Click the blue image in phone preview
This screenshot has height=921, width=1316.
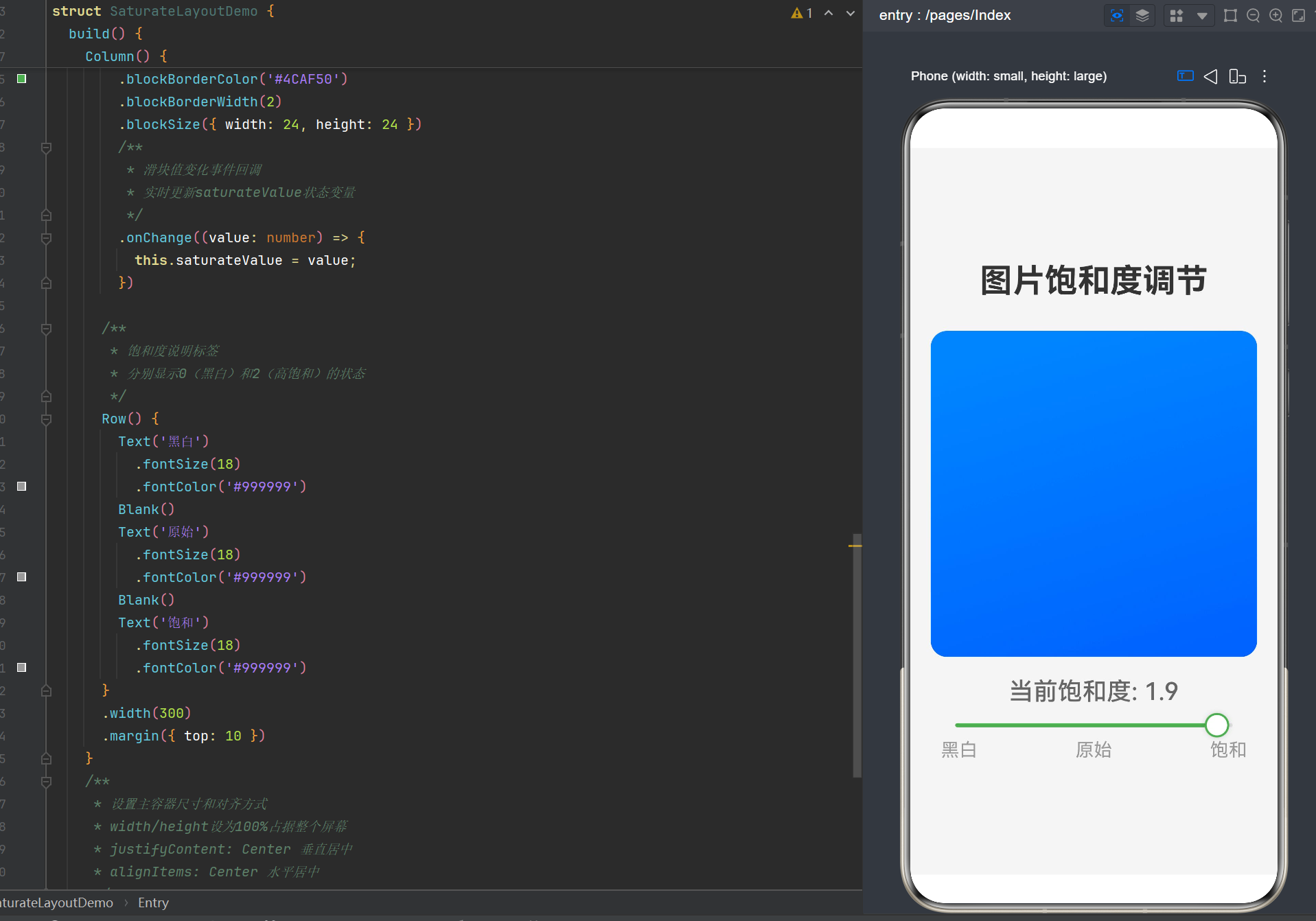[x=1094, y=493]
